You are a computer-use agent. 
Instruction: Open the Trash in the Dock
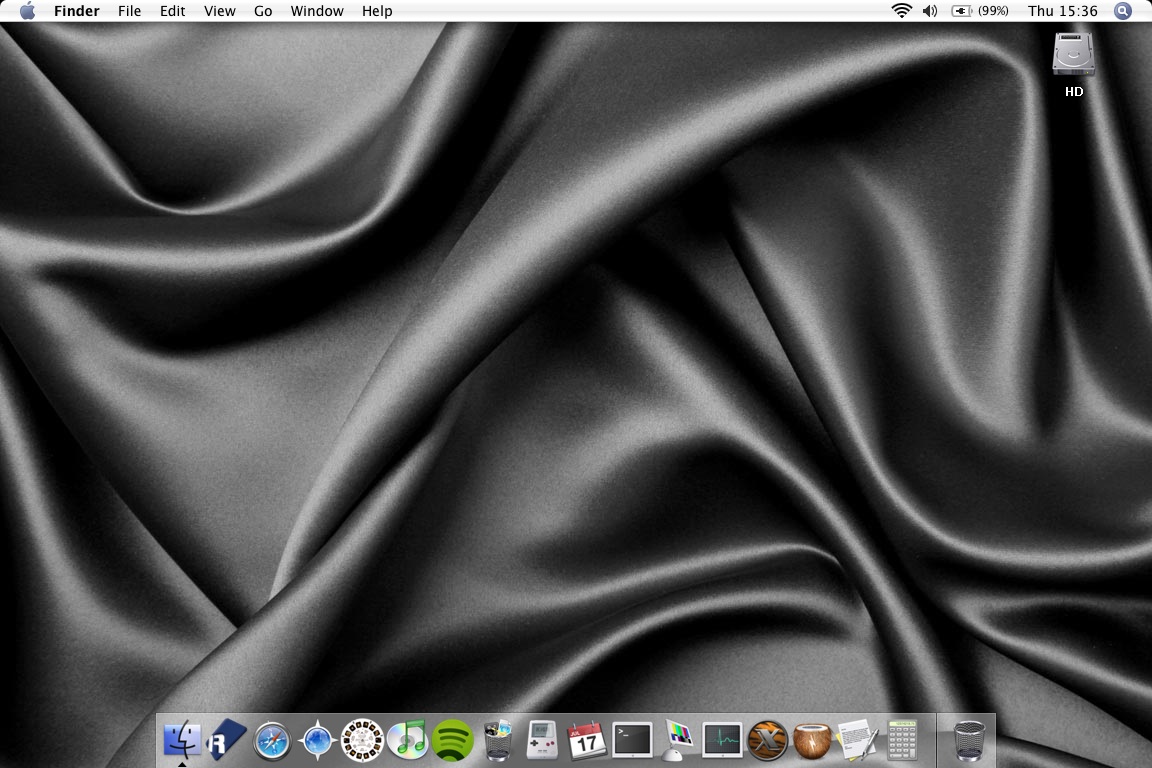click(969, 740)
